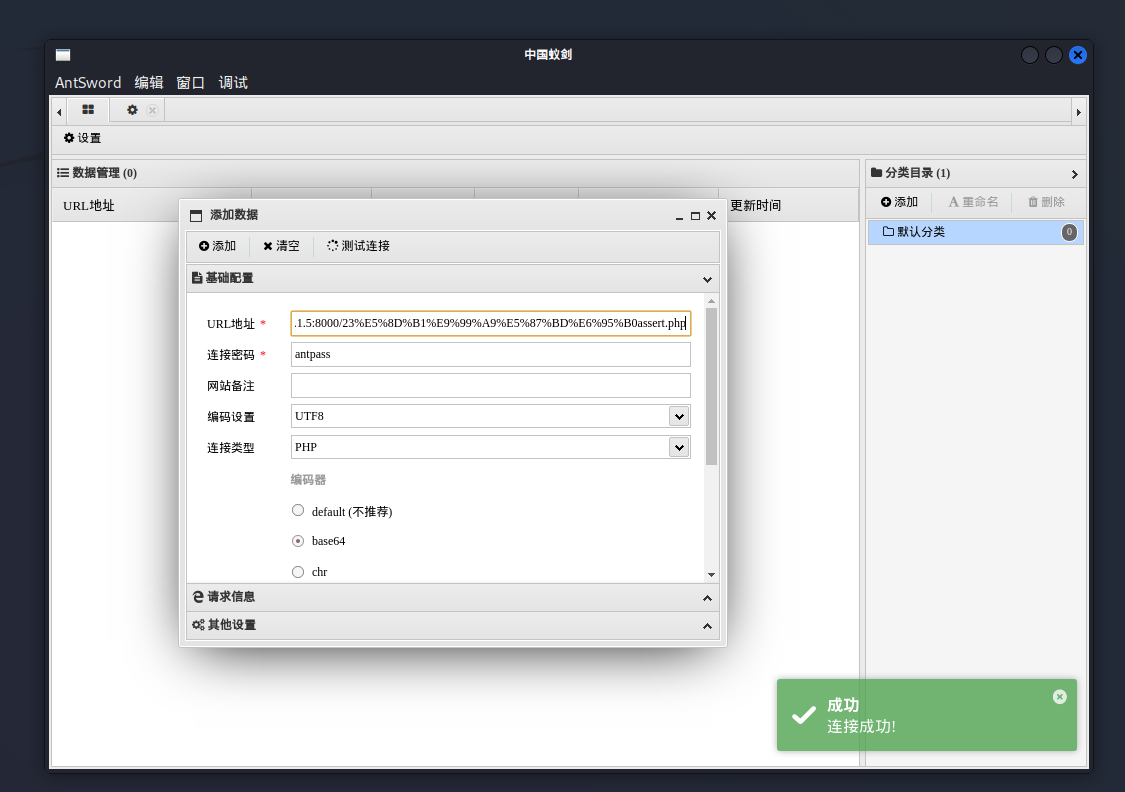Add a category with the 添加 button in 分类目录
1125x792 pixels.
click(x=900, y=202)
